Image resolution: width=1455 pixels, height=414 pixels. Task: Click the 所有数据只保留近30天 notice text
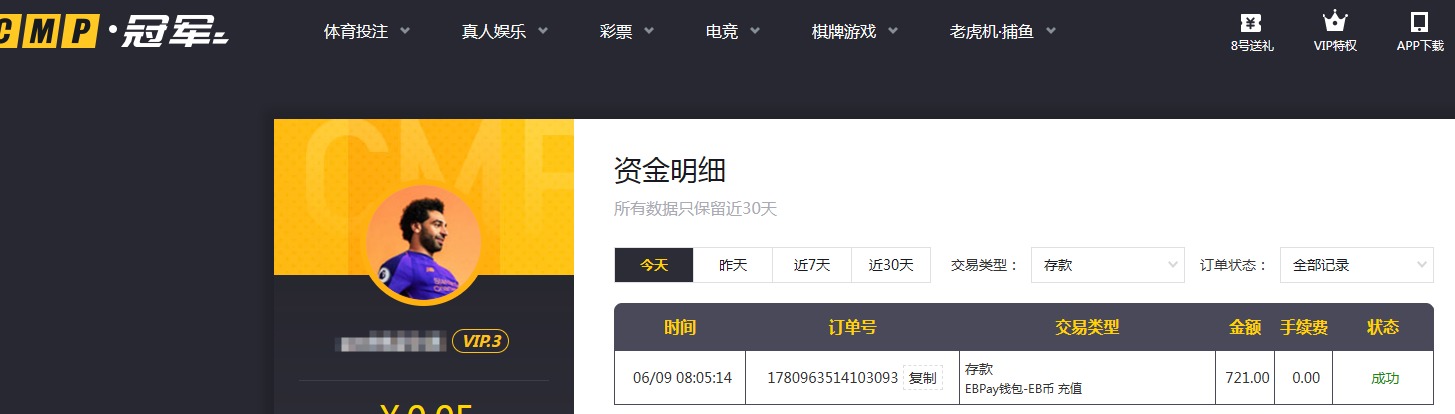(695, 209)
